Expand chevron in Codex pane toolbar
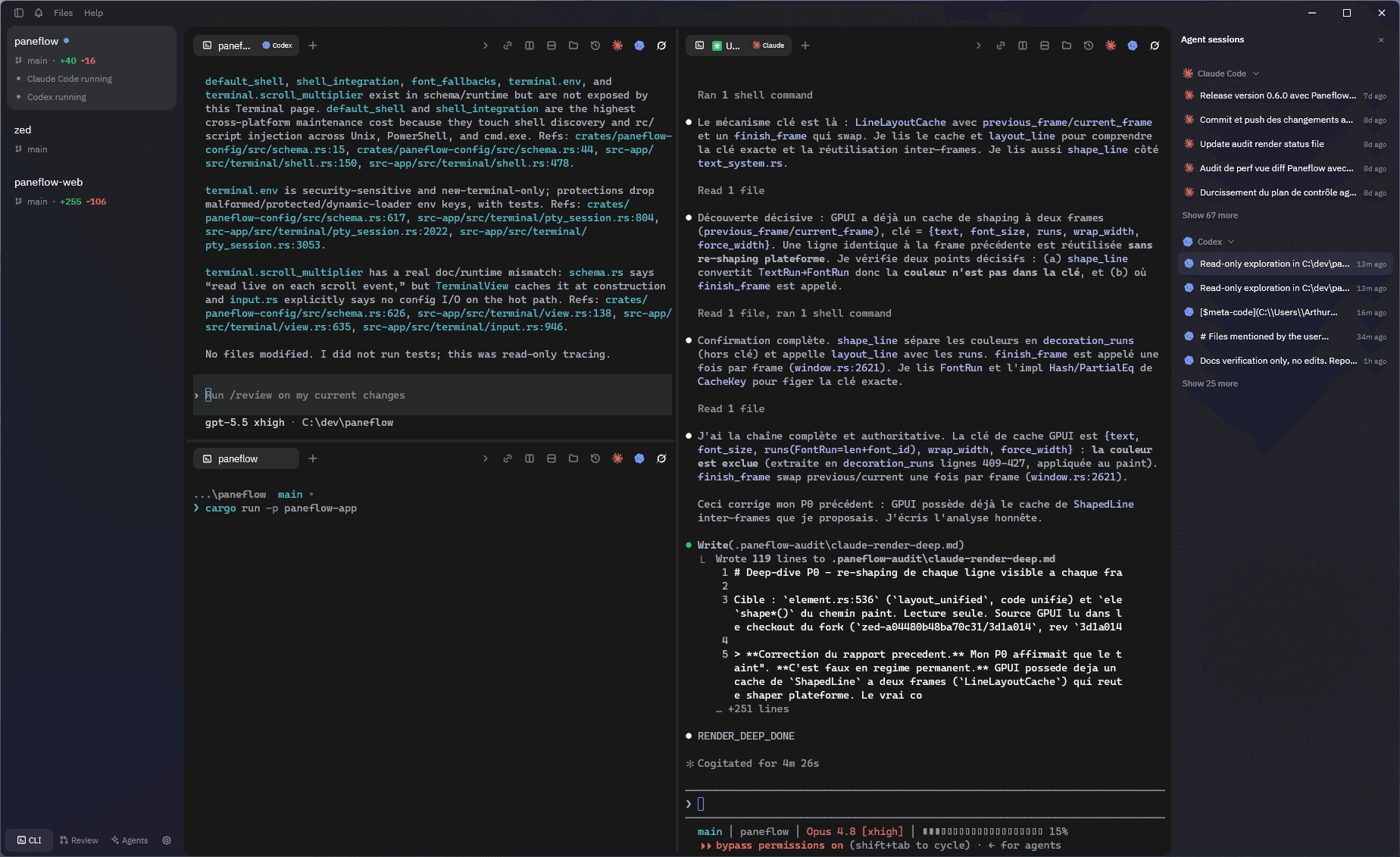Screen dimensions: 1400x857 click(x=486, y=45)
